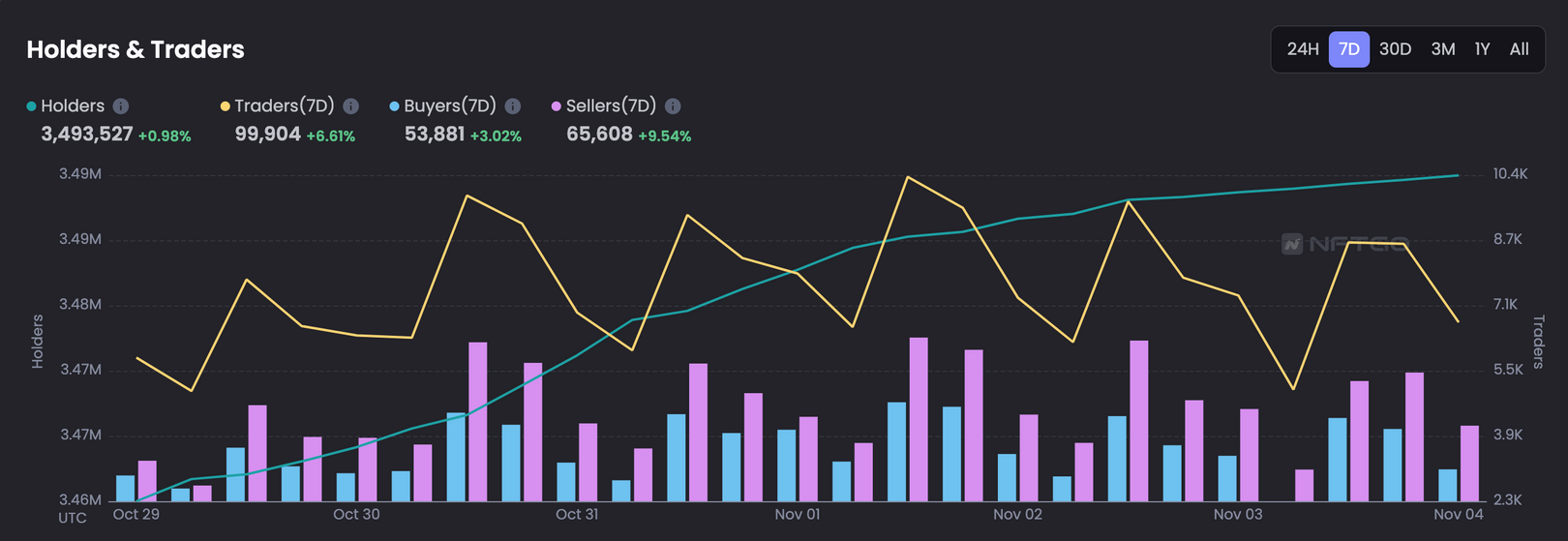Switch to the 30D time range
1568x541 pixels.
click(x=1395, y=49)
